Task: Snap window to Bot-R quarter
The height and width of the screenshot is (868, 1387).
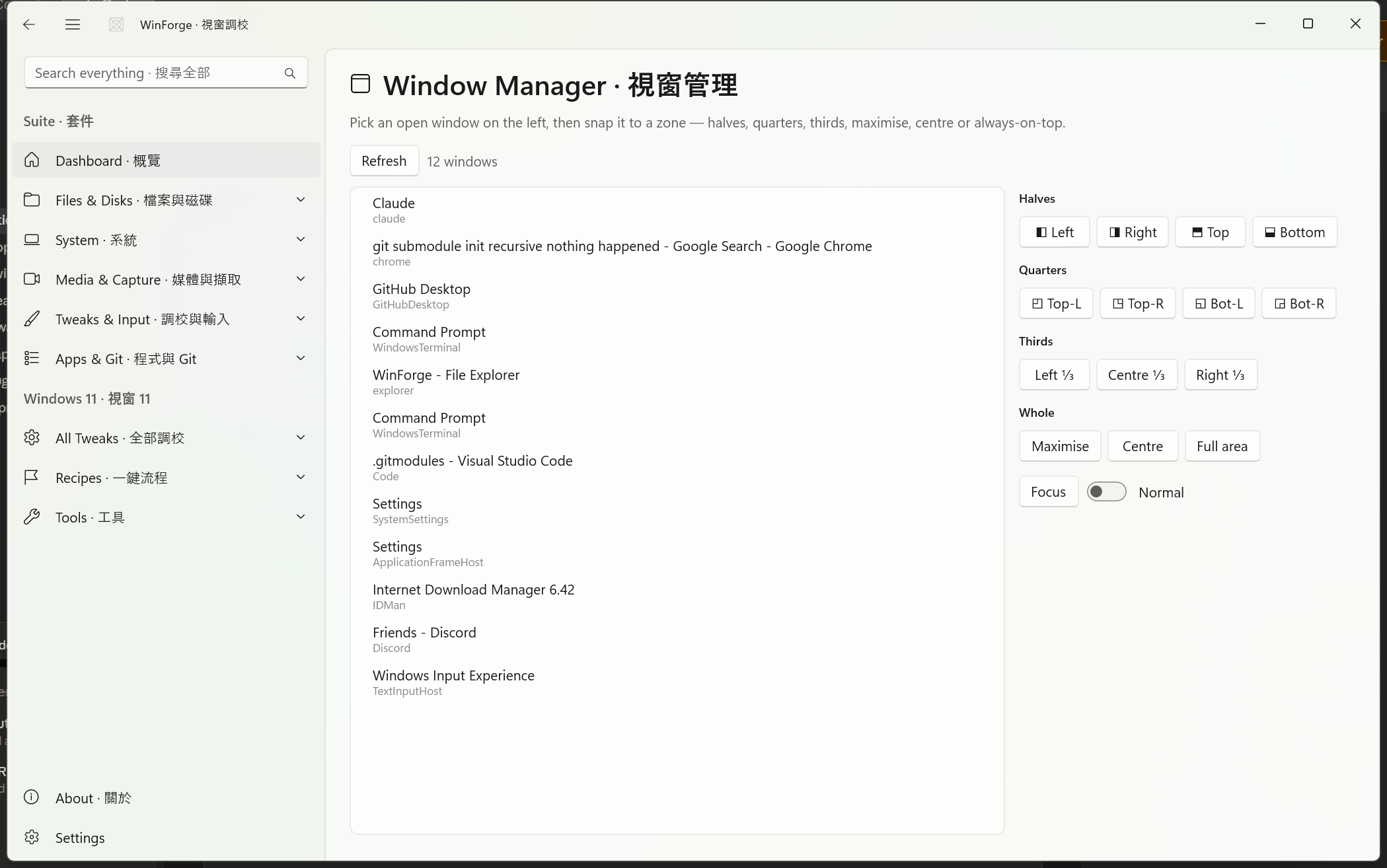Action: [1298, 303]
